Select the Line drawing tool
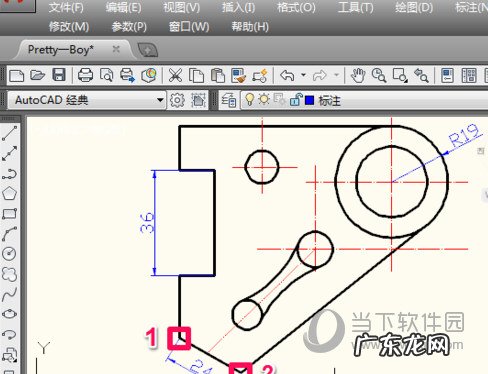Viewport: 488px width, 374px height. coord(9,133)
